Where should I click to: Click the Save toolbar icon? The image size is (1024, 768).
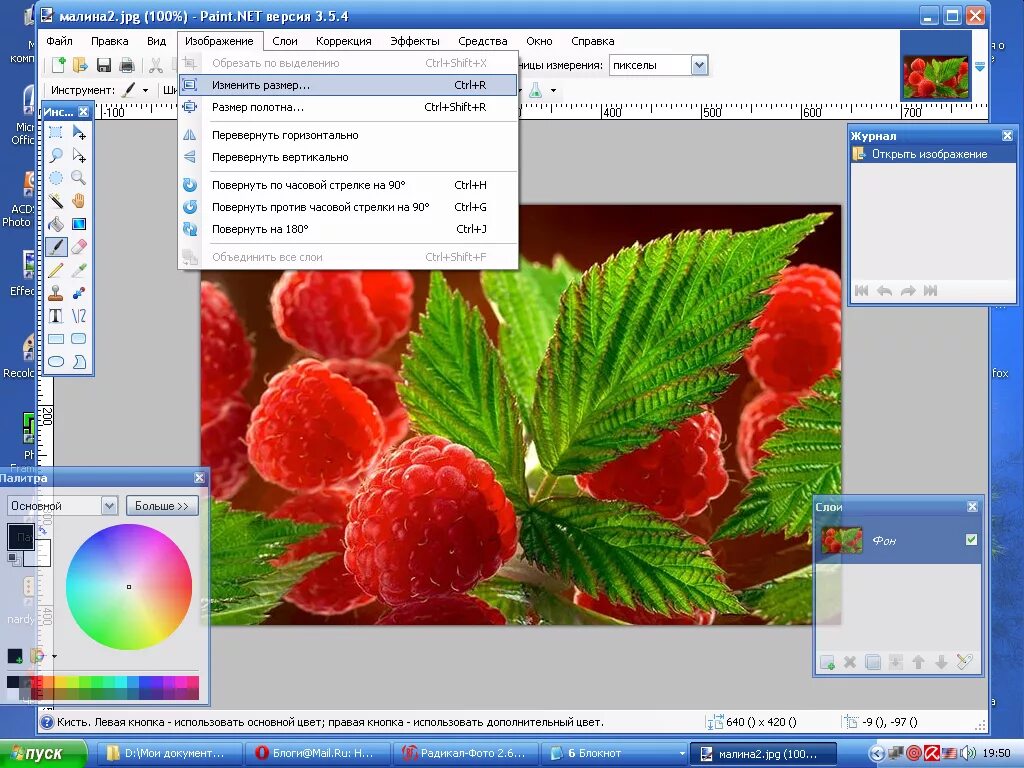pyautogui.click(x=104, y=65)
